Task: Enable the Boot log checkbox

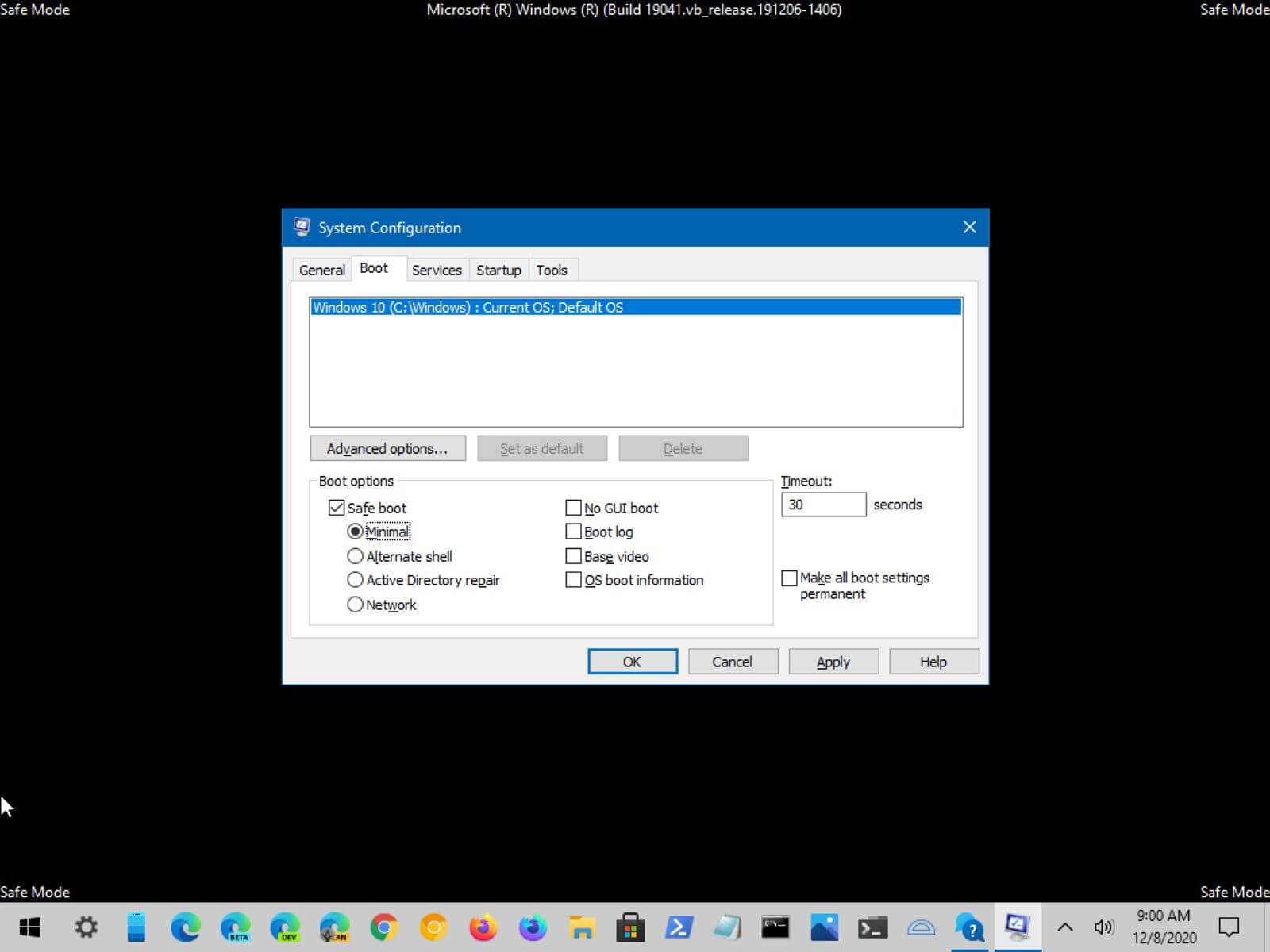Action: tap(573, 532)
